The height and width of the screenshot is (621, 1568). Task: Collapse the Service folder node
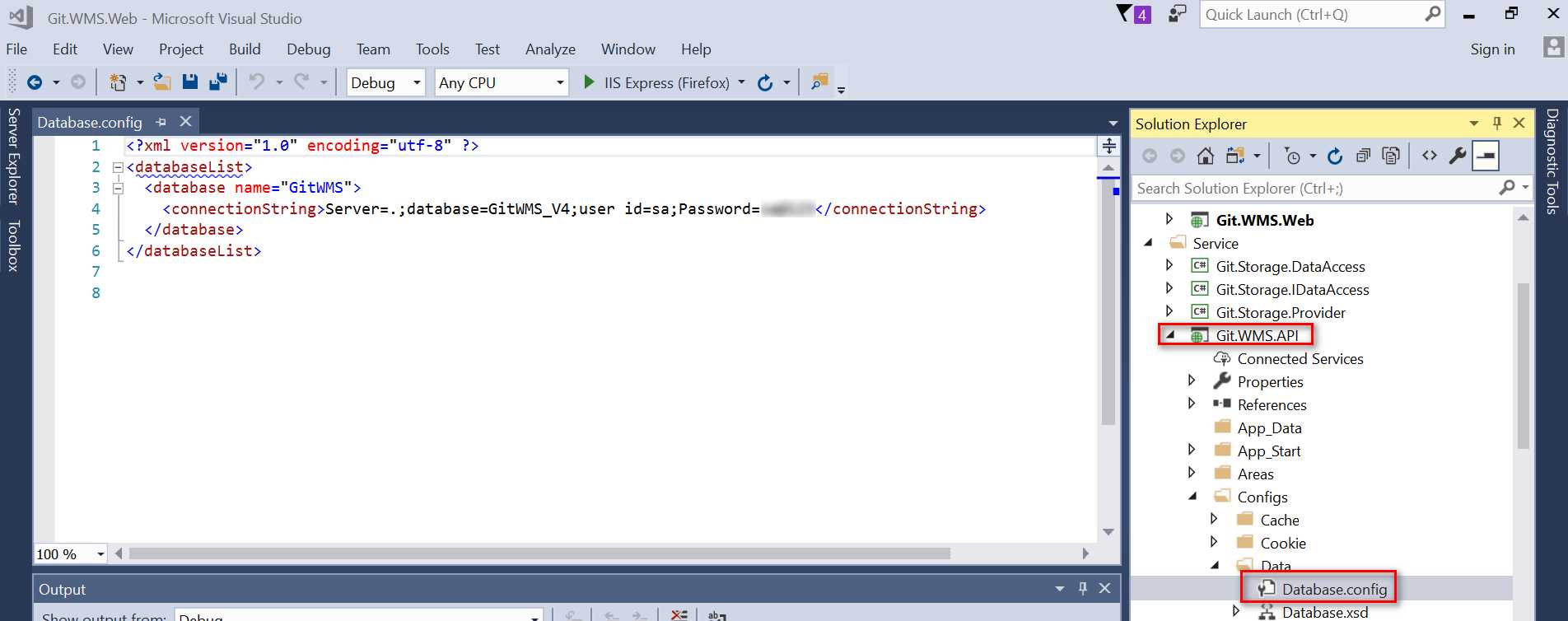tap(1150, 242)
